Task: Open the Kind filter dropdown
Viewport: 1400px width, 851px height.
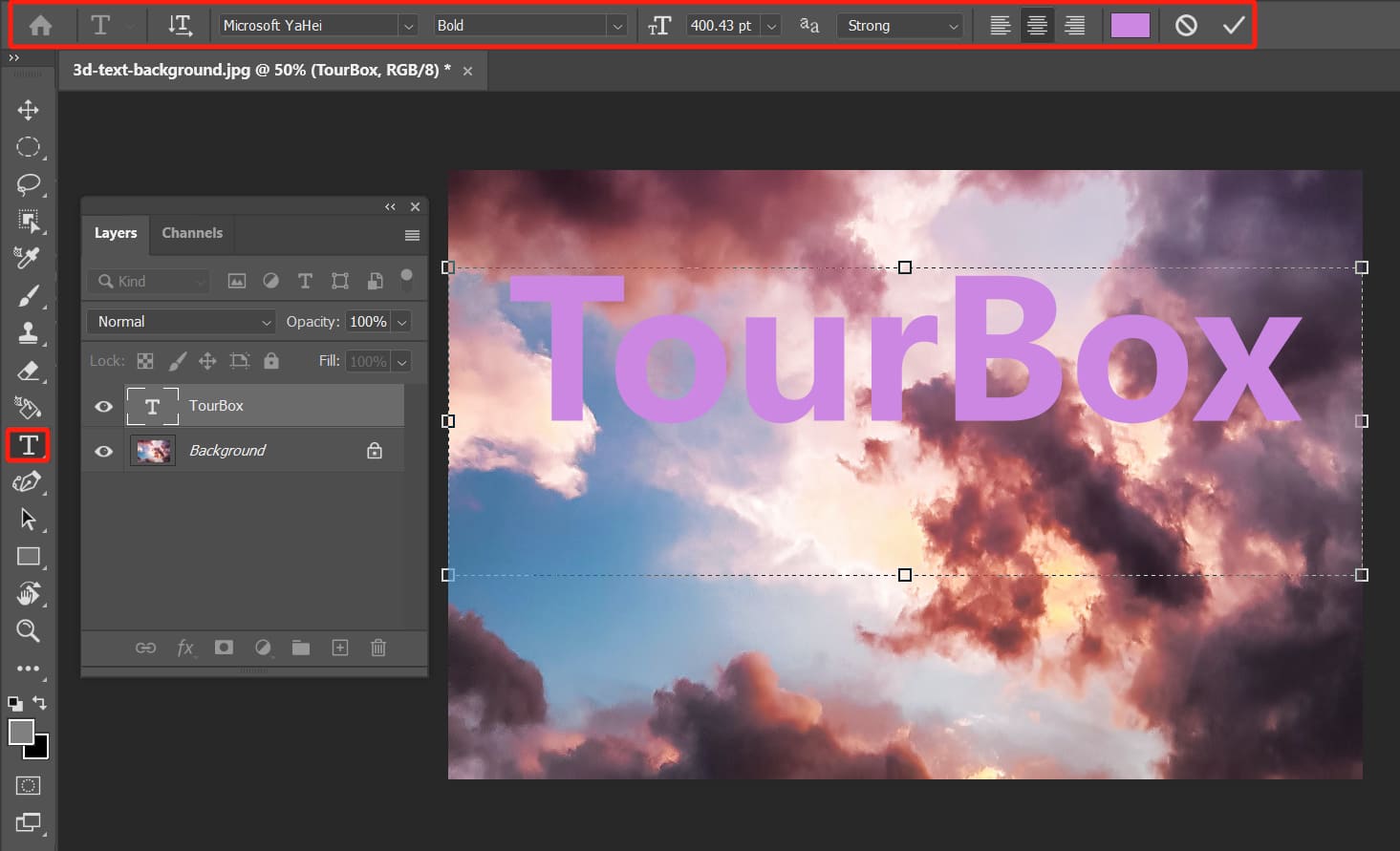Action: (x=149, y=281)
